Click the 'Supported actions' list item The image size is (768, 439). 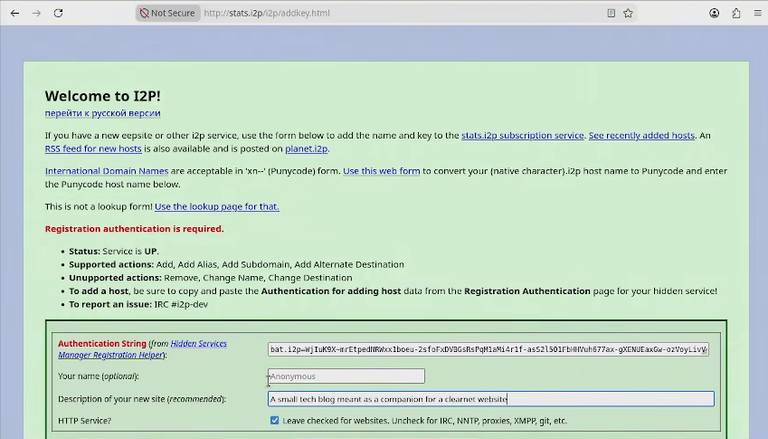click(237, 265)
